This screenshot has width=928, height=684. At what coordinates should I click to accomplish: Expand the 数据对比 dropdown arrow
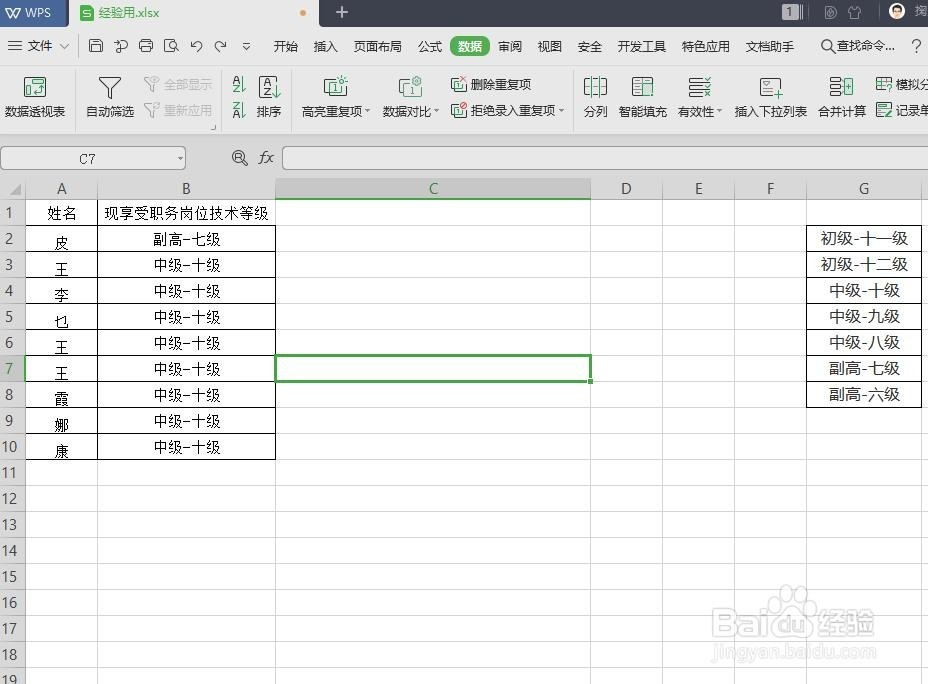pyautogui.click(x=437, y=111)
